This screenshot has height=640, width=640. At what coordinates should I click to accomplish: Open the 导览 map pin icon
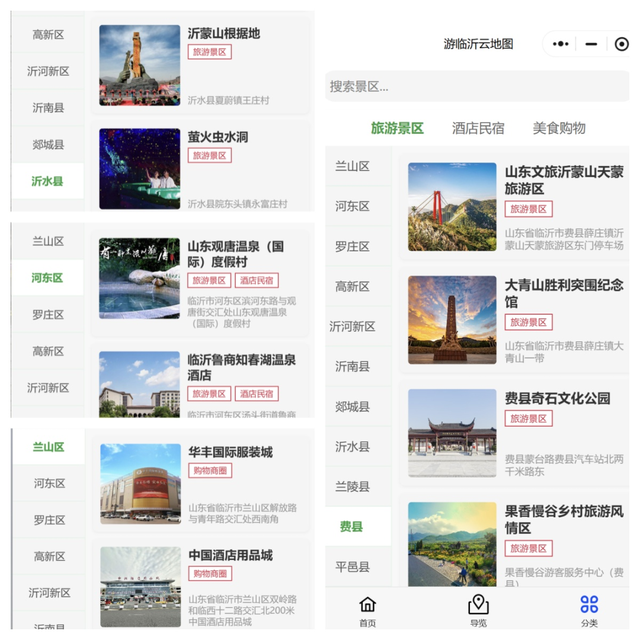478,610
